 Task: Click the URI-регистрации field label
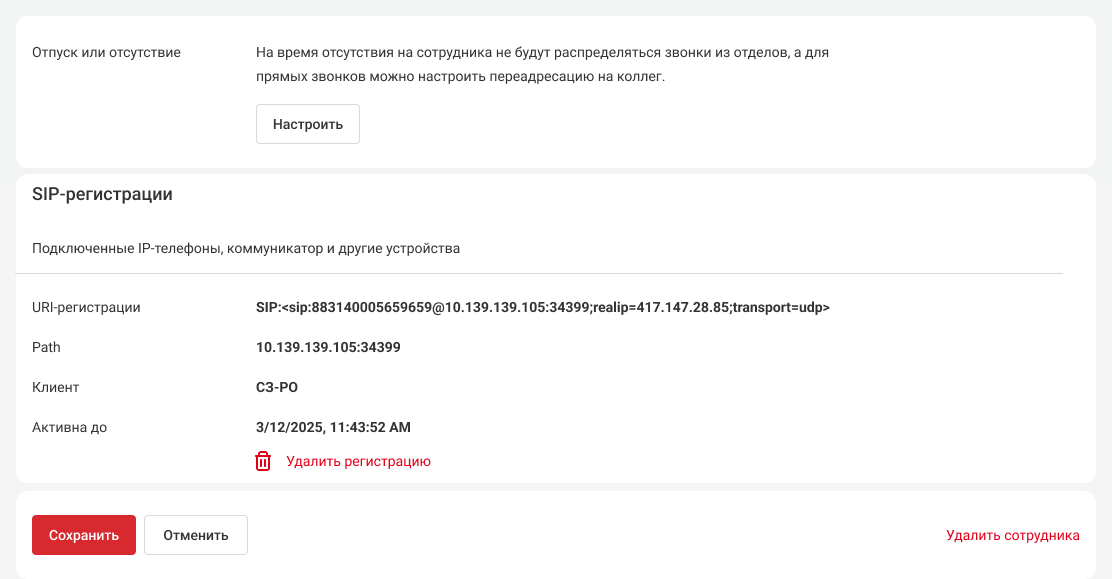click(x=86, y=307)
